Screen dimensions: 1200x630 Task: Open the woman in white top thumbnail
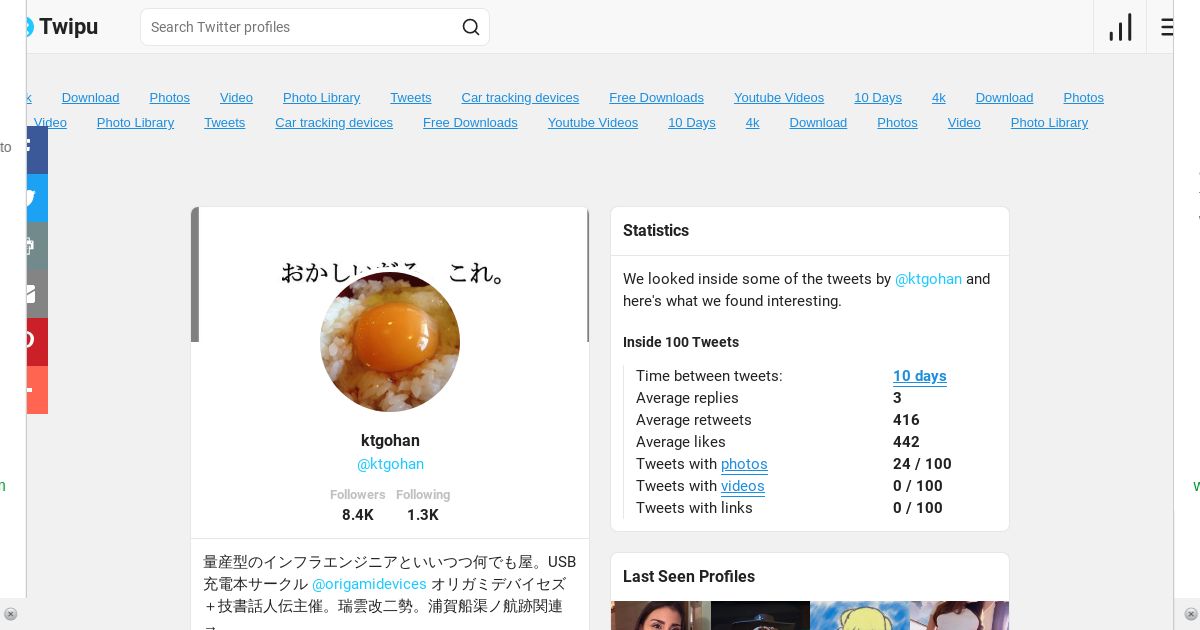(x=958, y=615)
